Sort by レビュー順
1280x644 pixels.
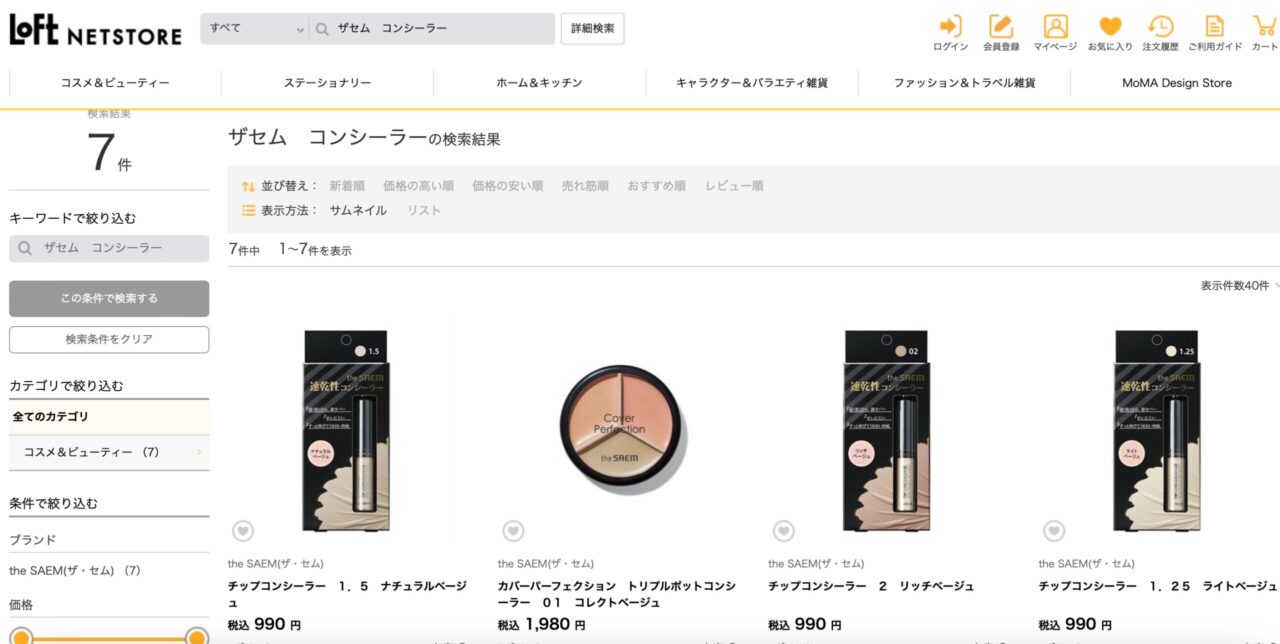(x=734, y=186)
